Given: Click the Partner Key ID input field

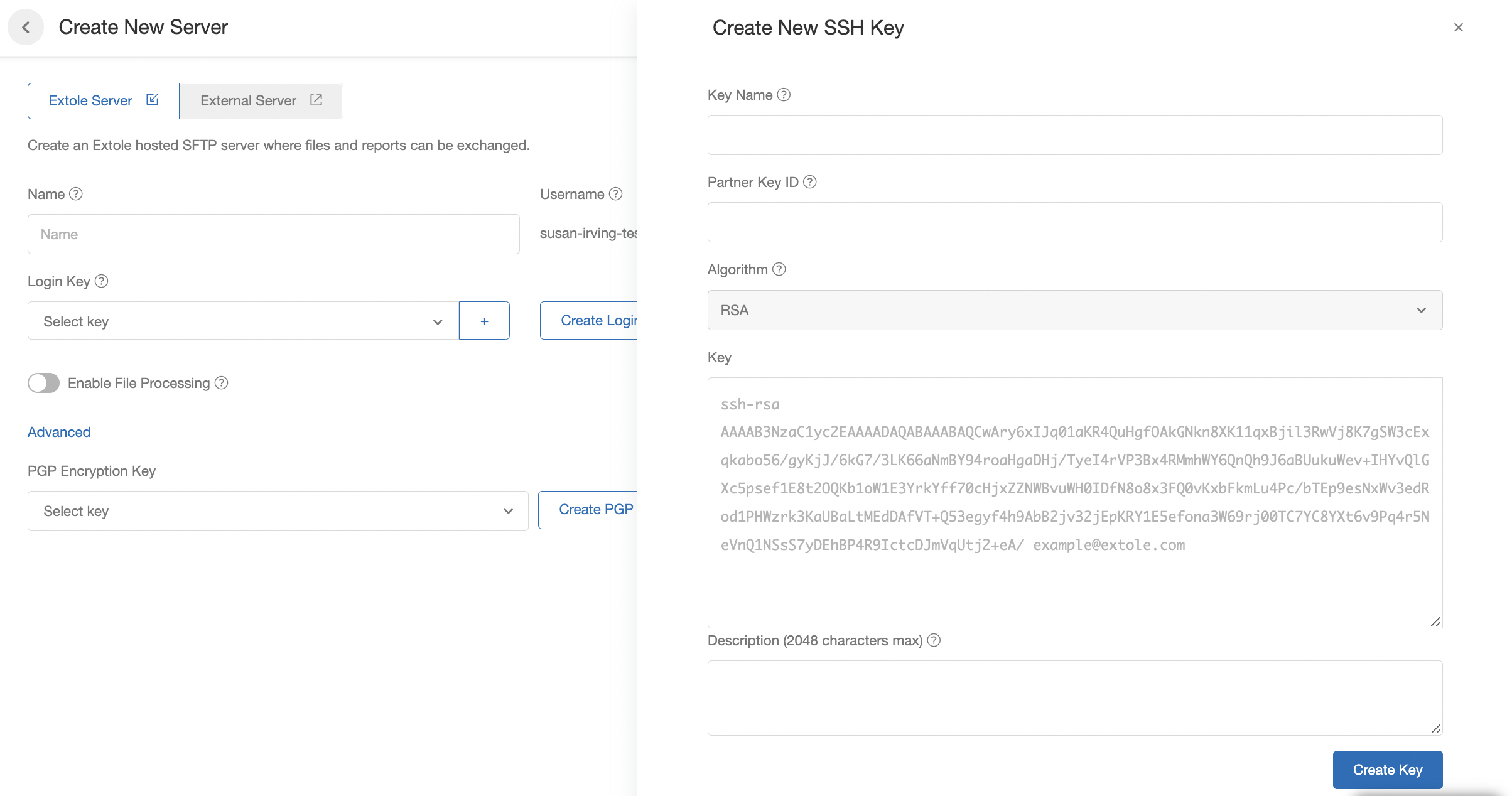Looking at the screenshot, I should click(x=1075, y=222).
